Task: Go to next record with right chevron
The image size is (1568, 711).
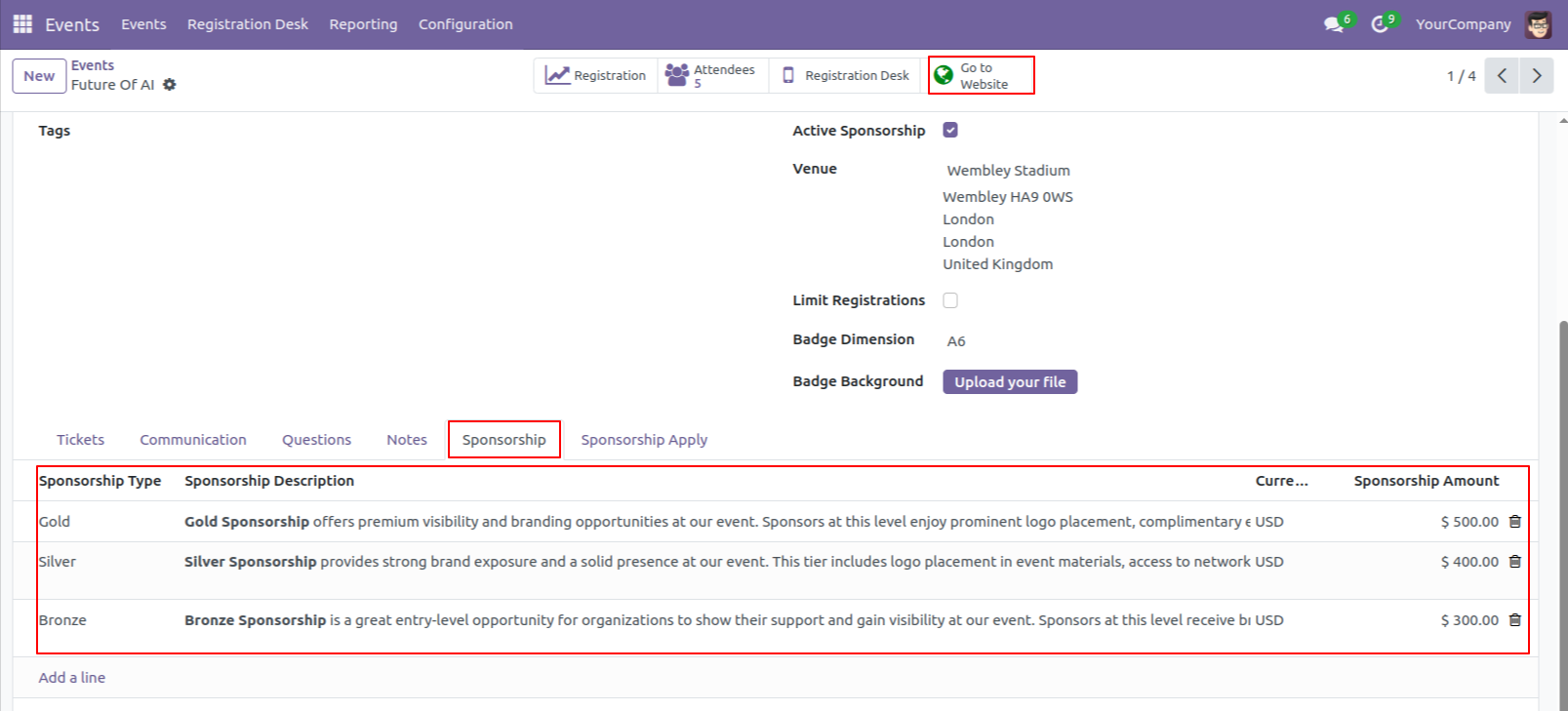Action: click(x=1536, y=75)
